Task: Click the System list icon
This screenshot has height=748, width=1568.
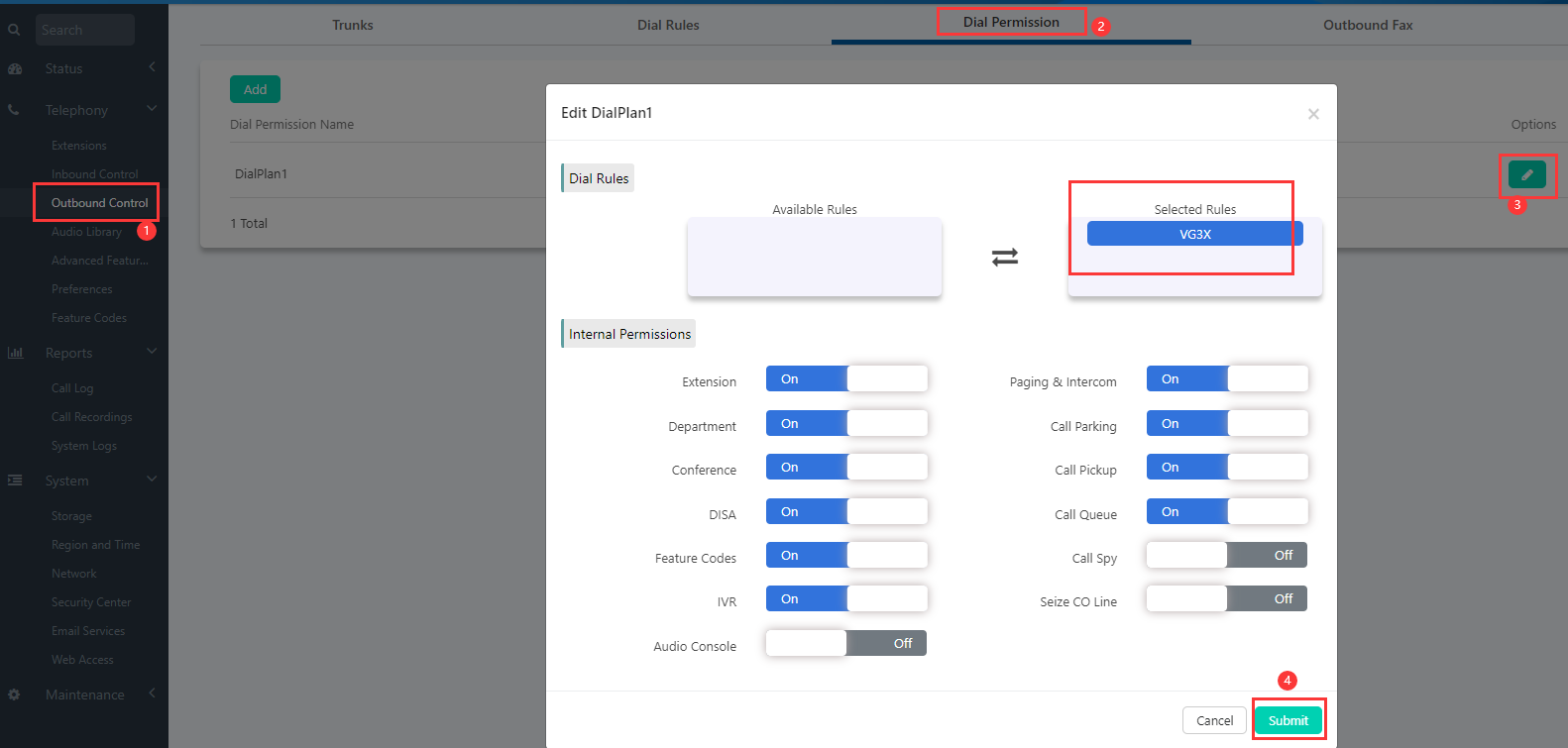Action: (x=15, y=481)
